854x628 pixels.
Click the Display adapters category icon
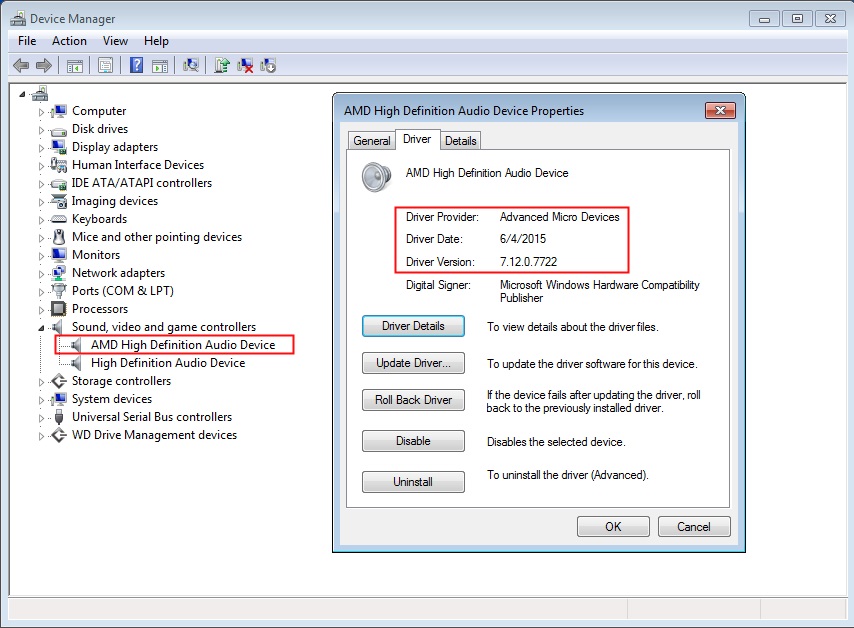tap(58, 147)
